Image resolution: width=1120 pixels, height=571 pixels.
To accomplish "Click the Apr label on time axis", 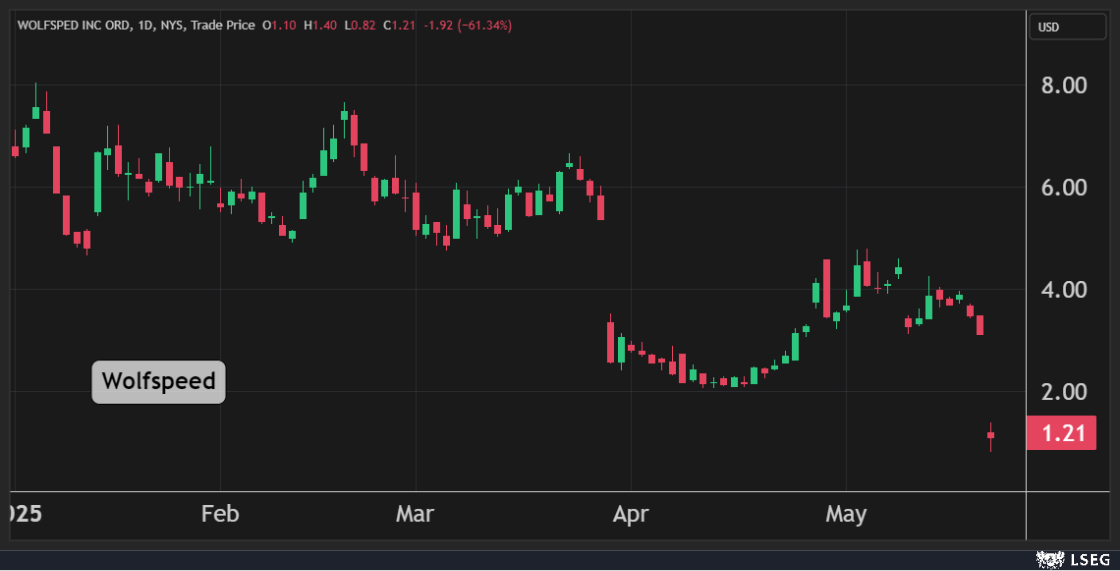I will [x=630, y=514].
